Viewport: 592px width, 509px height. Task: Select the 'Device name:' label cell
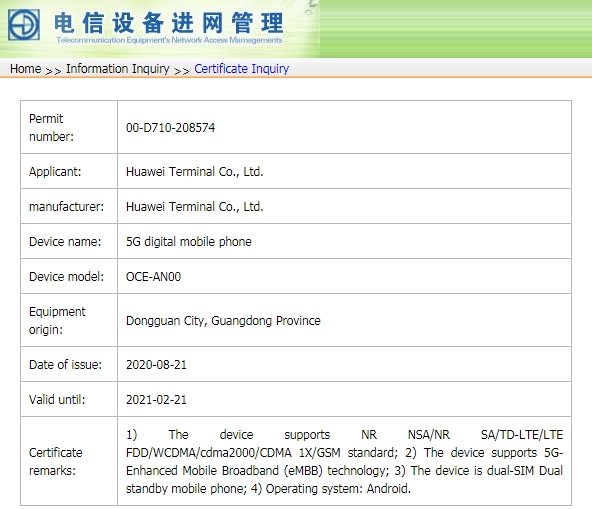[x=69, y=242]
